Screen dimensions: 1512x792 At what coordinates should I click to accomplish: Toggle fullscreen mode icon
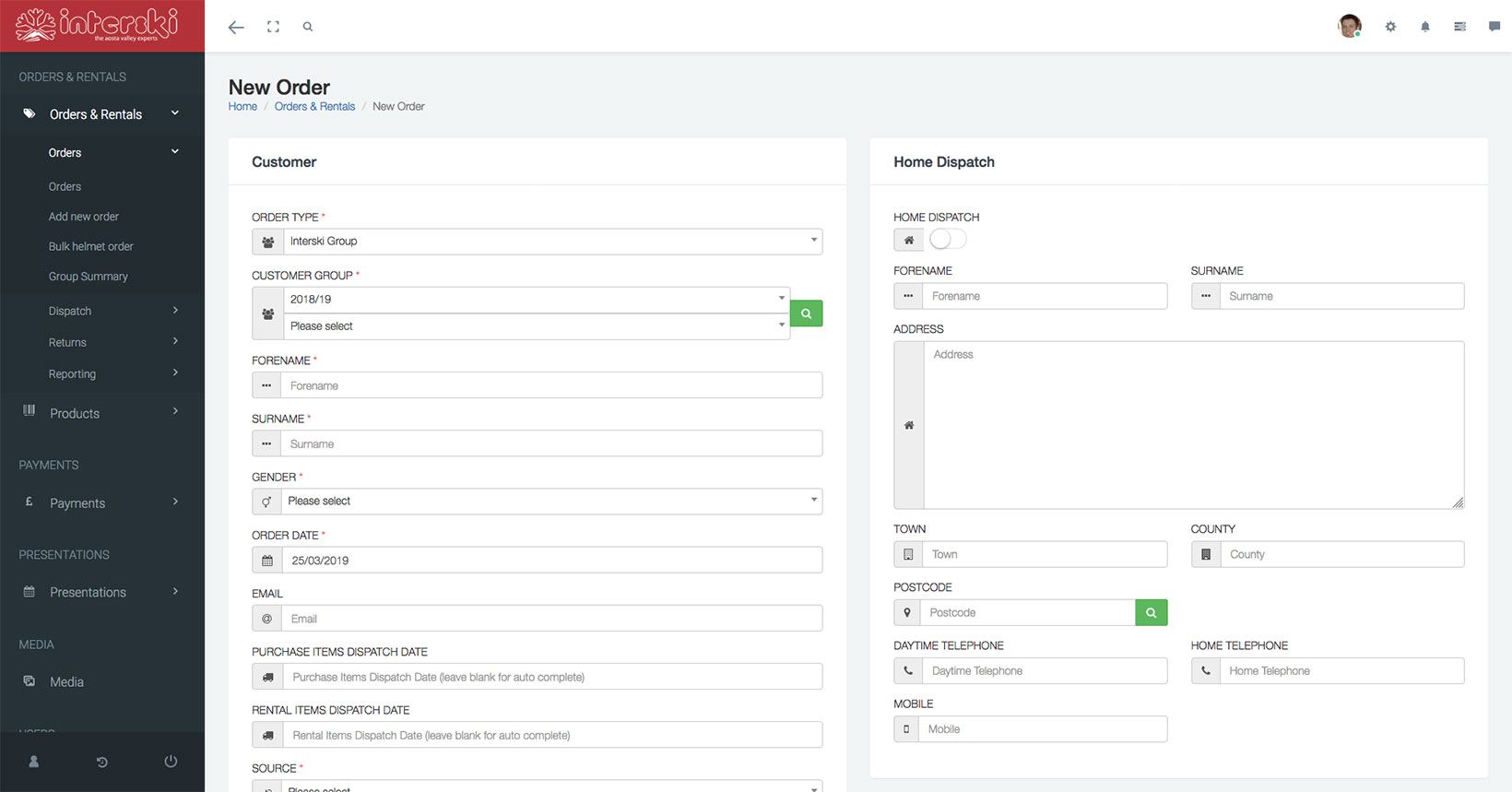coord(273,27)
